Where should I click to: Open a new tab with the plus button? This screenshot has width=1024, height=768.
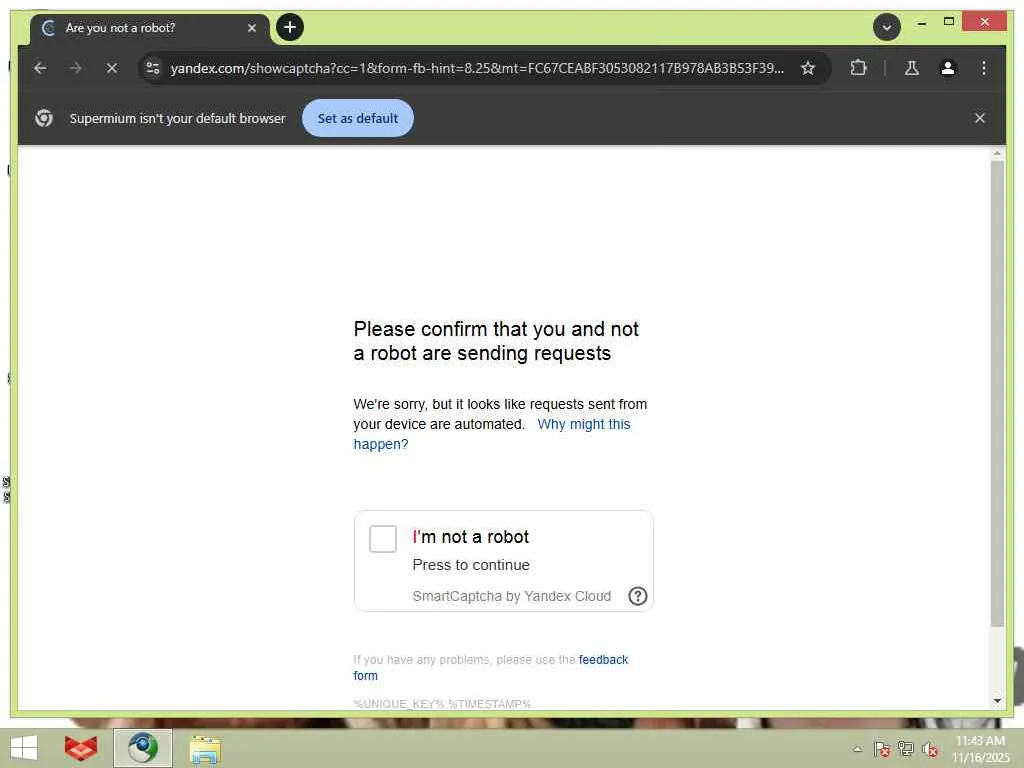point(290,27)
